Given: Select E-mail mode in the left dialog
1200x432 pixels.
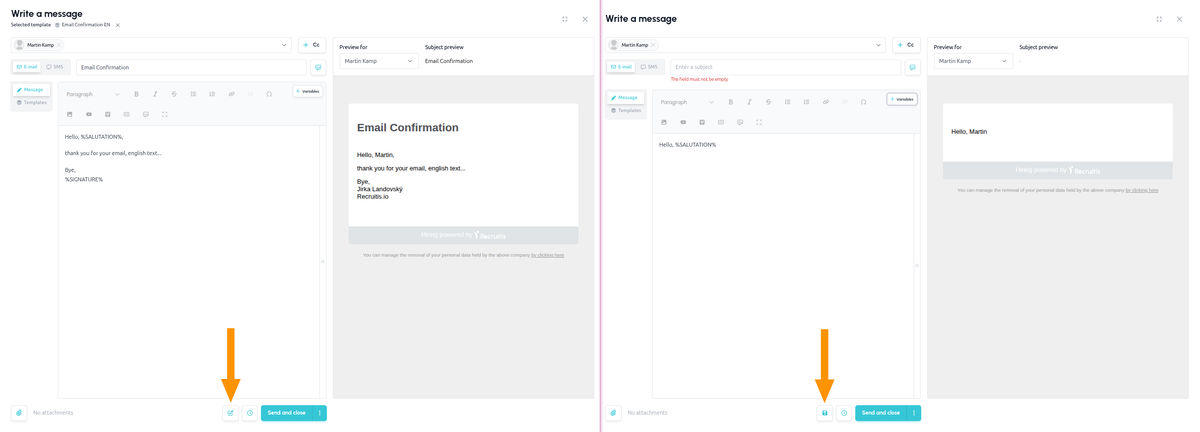Looking at the screenshot, I should [x=27, y=67].
